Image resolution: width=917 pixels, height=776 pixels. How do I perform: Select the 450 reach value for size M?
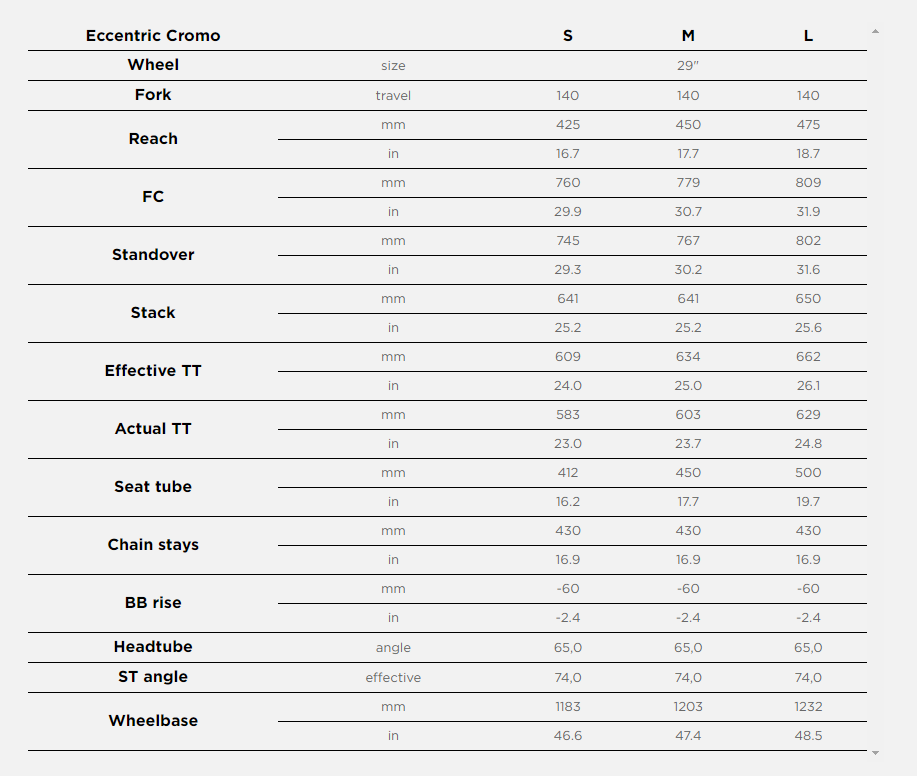pos(688,125)
